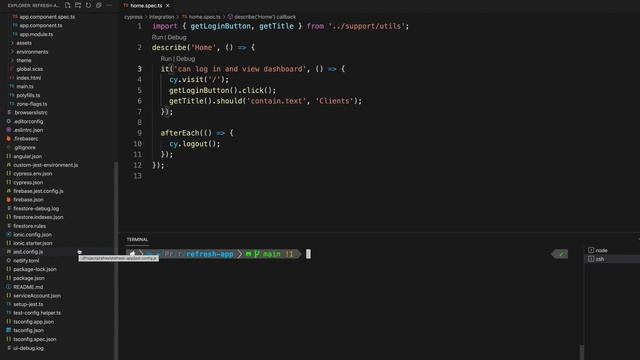
Task: Open .browserslistrc file
Action: [31, 113]
